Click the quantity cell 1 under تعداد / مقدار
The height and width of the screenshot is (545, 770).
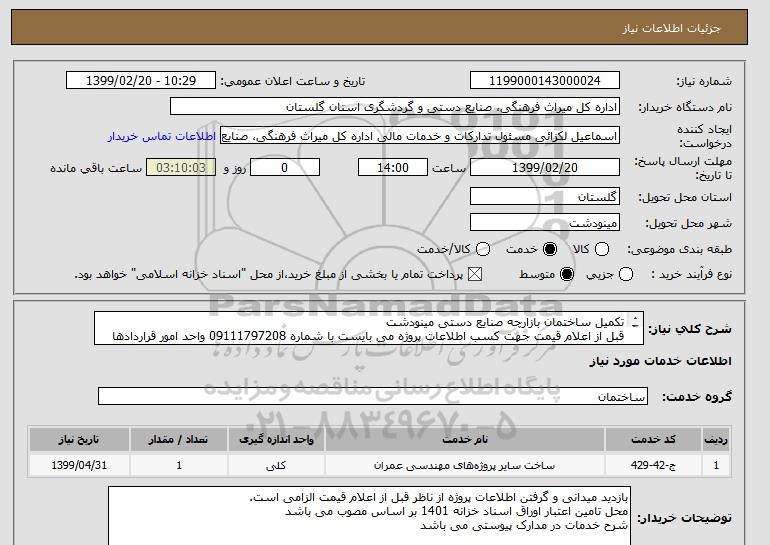pyautogui.click(x=178, y=465)
